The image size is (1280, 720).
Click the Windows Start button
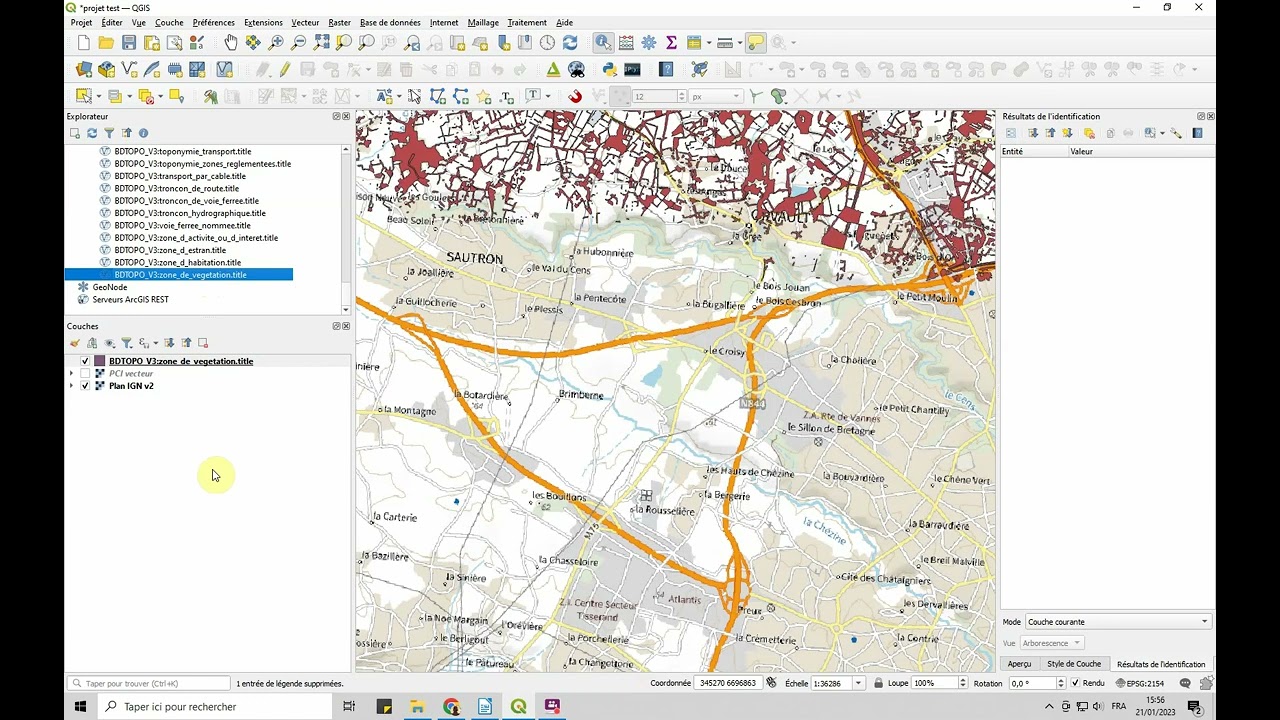point(81,706)
